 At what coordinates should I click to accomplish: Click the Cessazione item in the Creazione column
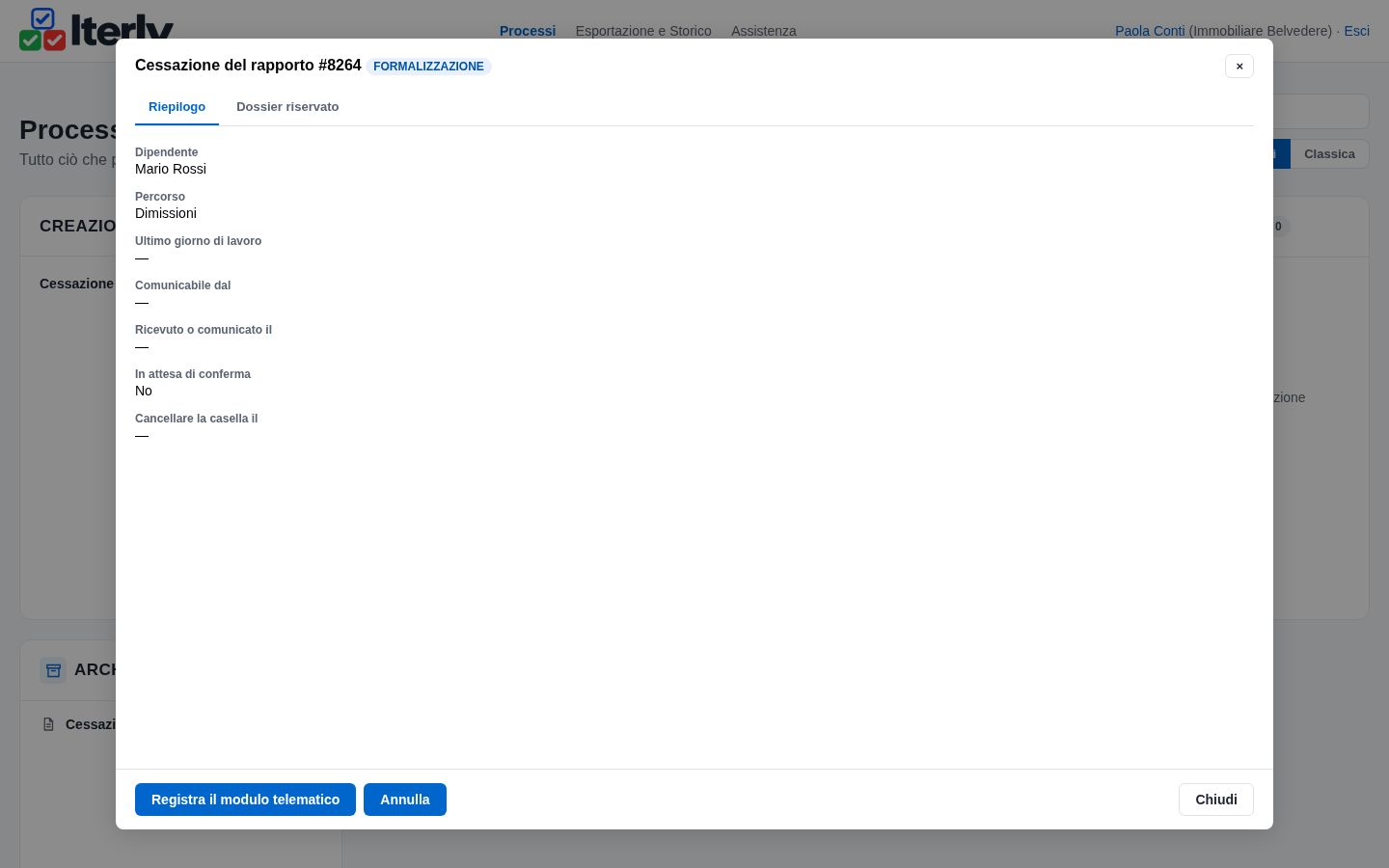[x=77, y=284]
